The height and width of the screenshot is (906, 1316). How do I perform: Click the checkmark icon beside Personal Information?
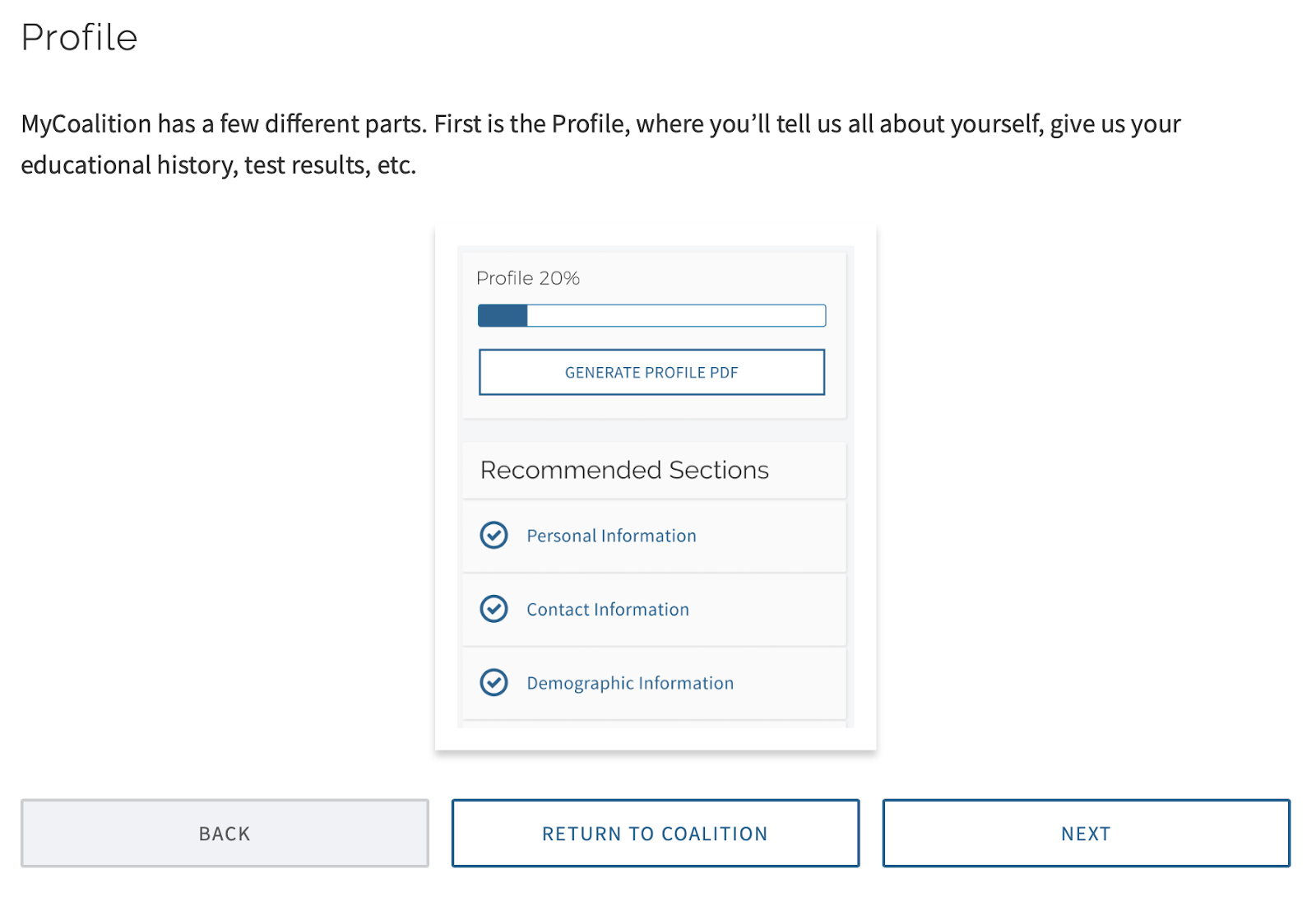click(x=493, y=535)
